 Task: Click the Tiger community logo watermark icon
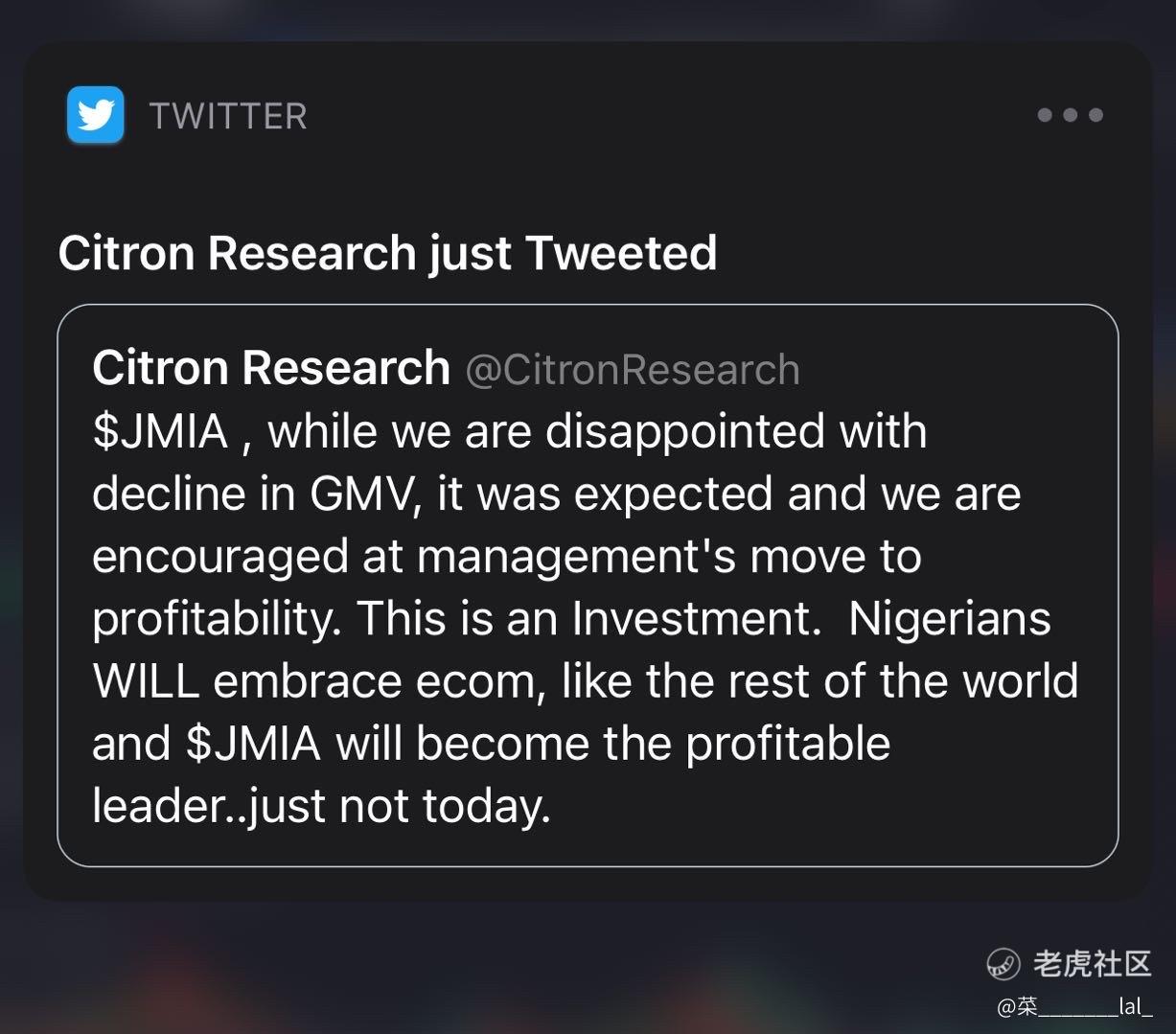pos(1003,963)
